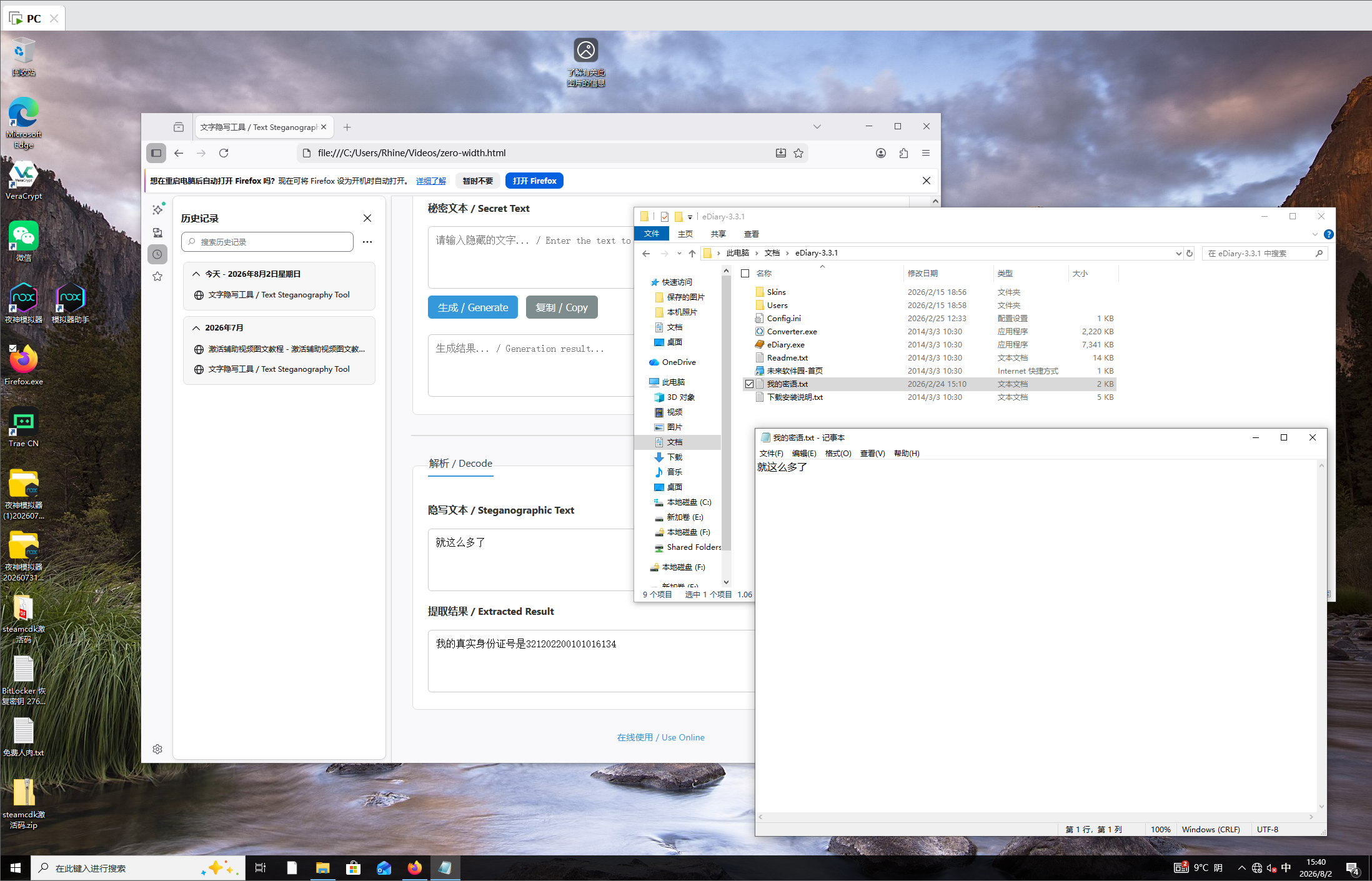Close the history sidebar panel
The width and height of the screenshot is (1372, 881).
point(367,218)
